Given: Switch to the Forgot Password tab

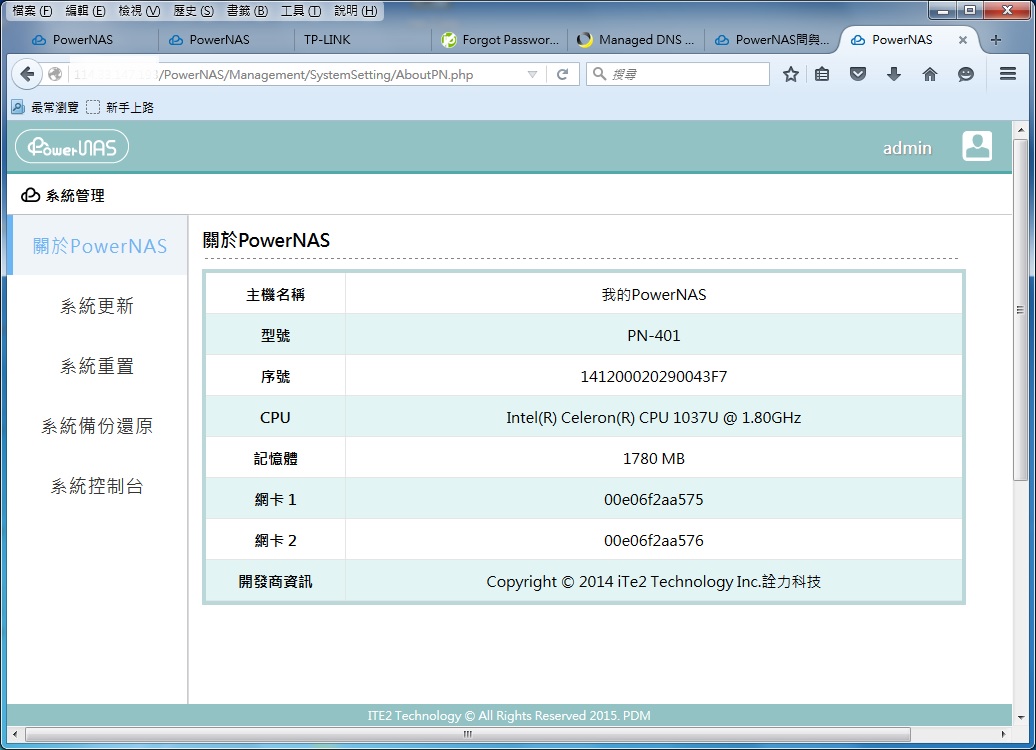Looking at the screenshot, I should pos(500,40).
